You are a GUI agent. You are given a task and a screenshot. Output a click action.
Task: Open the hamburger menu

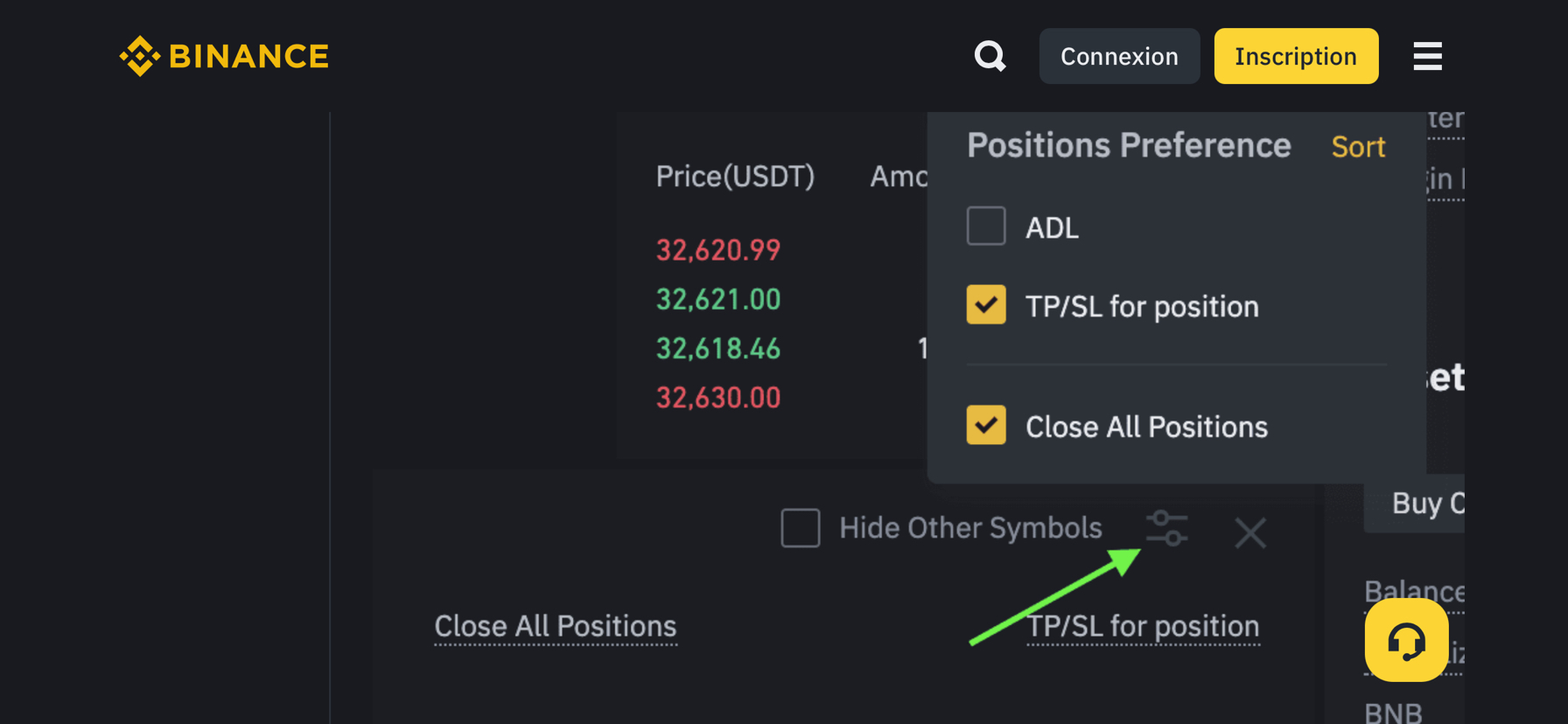click(x=1427, y=56)
